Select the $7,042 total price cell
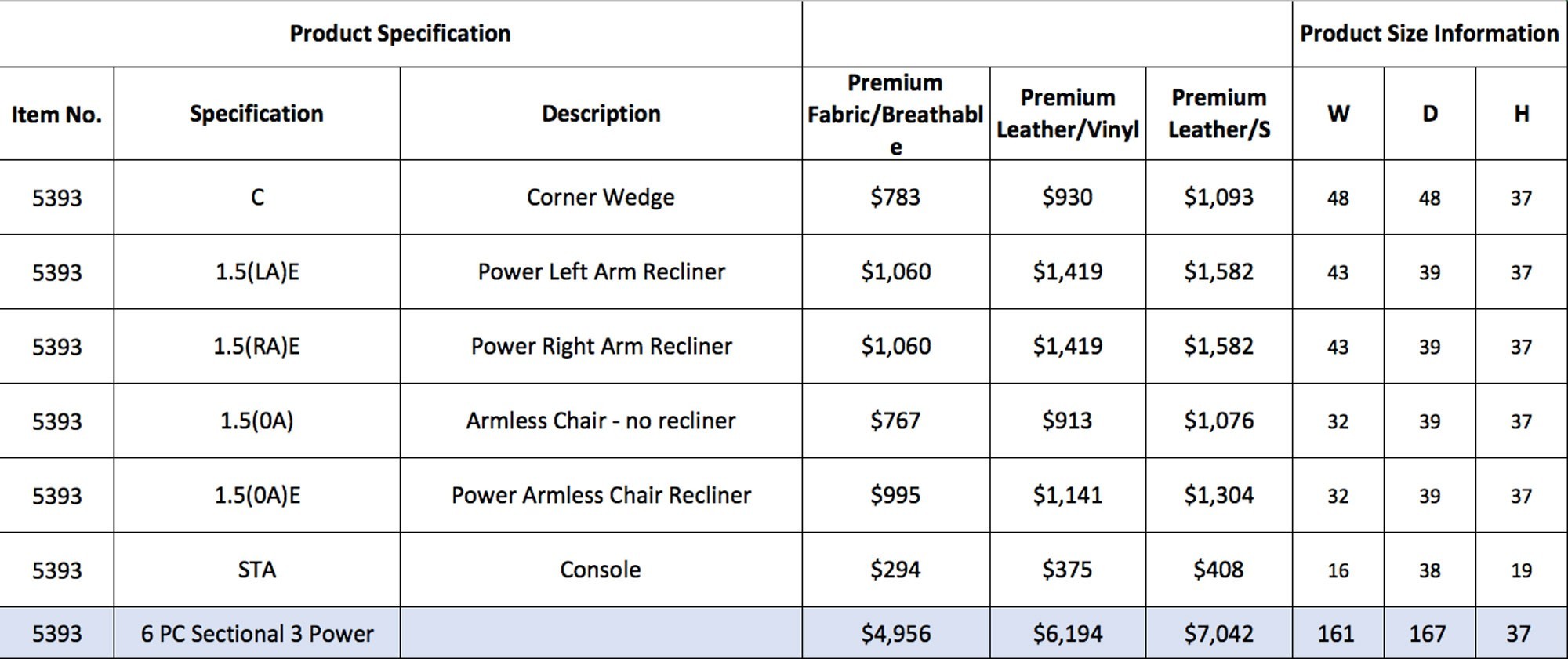Screen dimensions: 1568x659 pyautogui.click(x=1219, y=633)
